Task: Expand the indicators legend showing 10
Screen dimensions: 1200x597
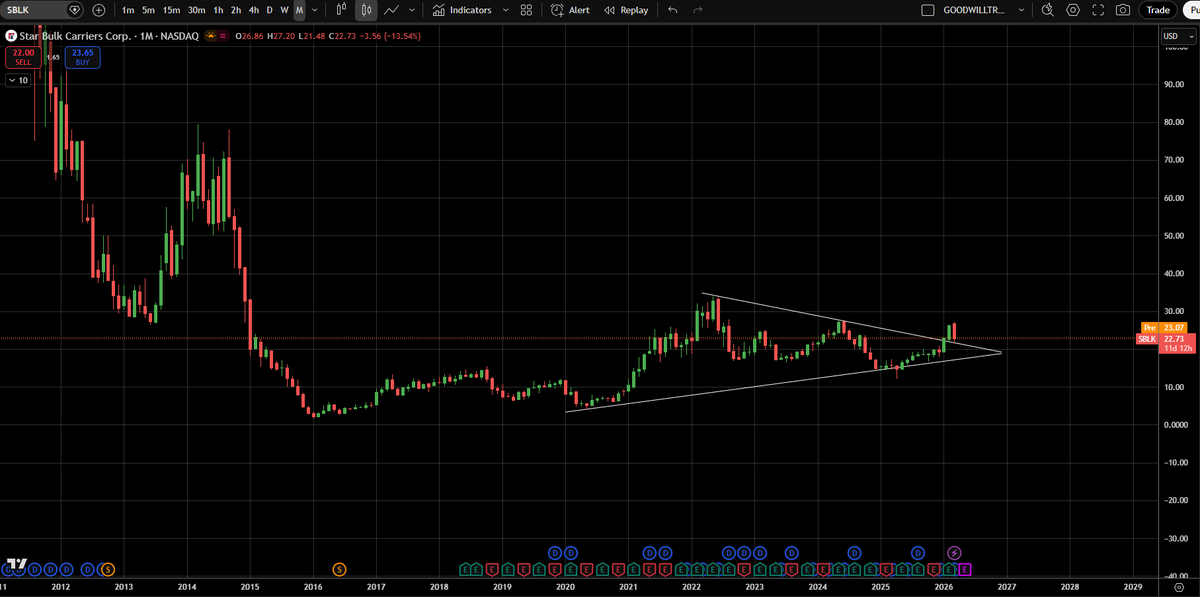Action: [19, 80]
